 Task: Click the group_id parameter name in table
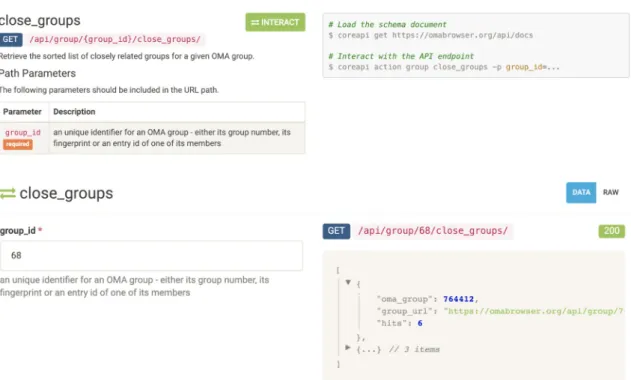(x=23, y=132)
